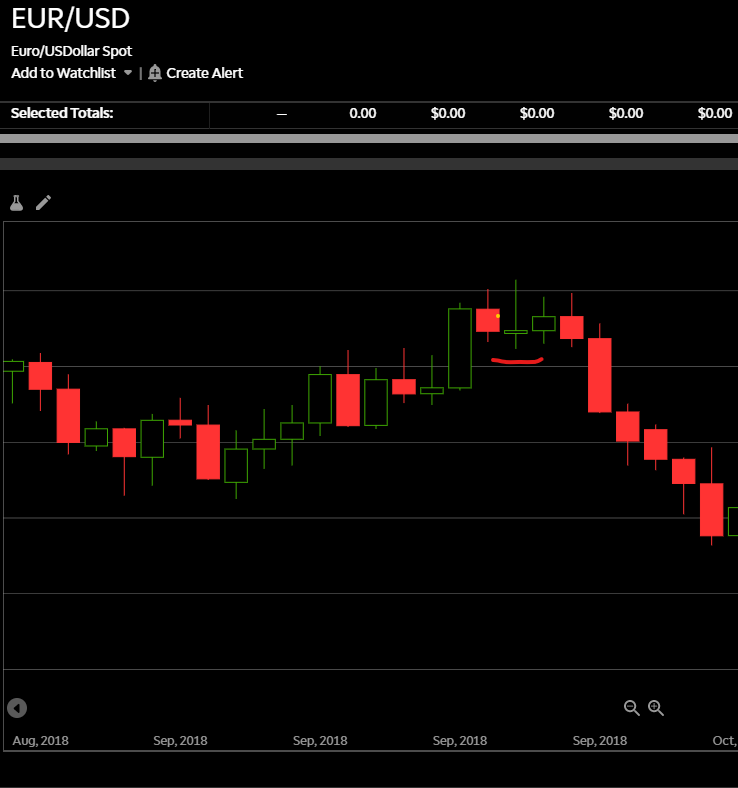Screen dimensions: 738x788
Task: Click the Euro/USDollar Spot description
Action: [x=71, y=51]
